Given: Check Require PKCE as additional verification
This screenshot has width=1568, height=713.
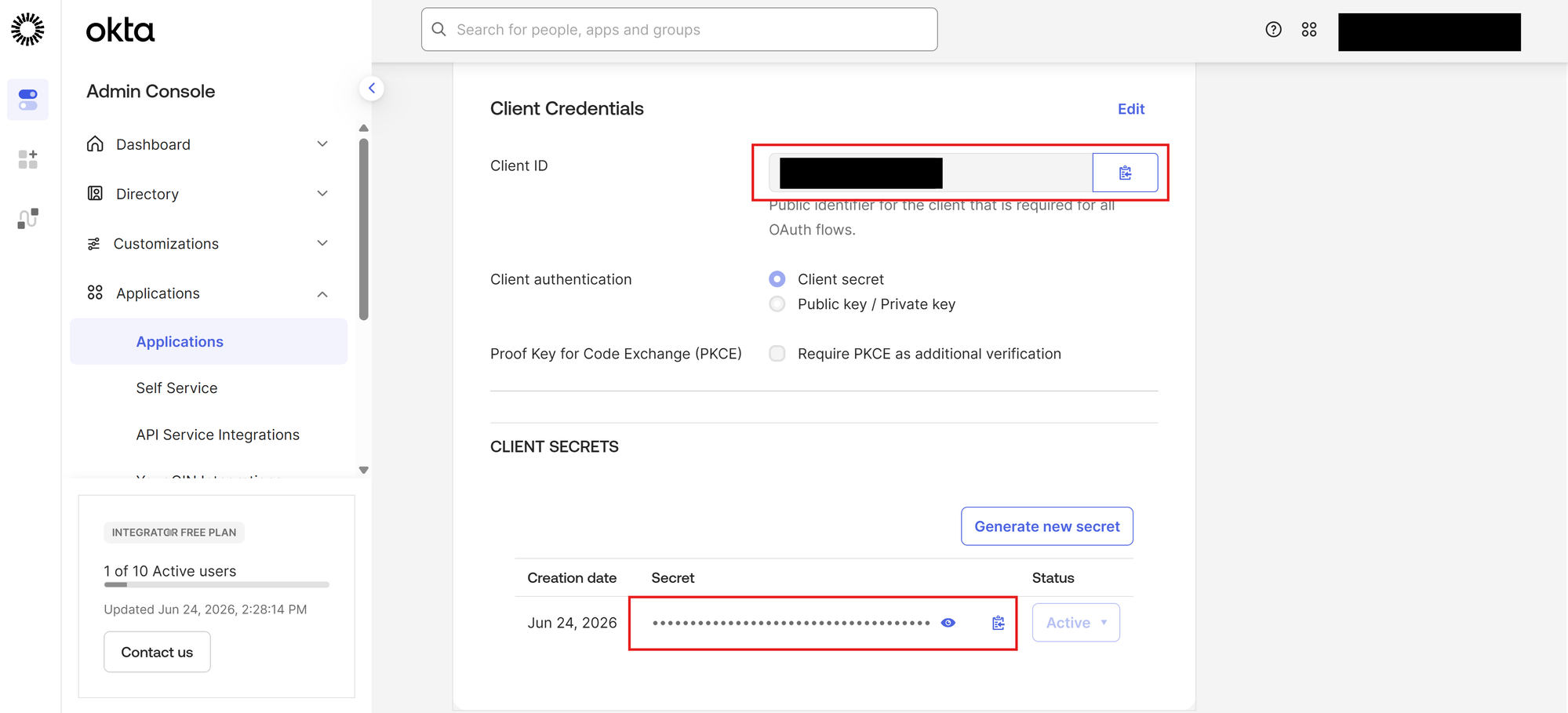Looking at the screenshot, I should 777,354.
